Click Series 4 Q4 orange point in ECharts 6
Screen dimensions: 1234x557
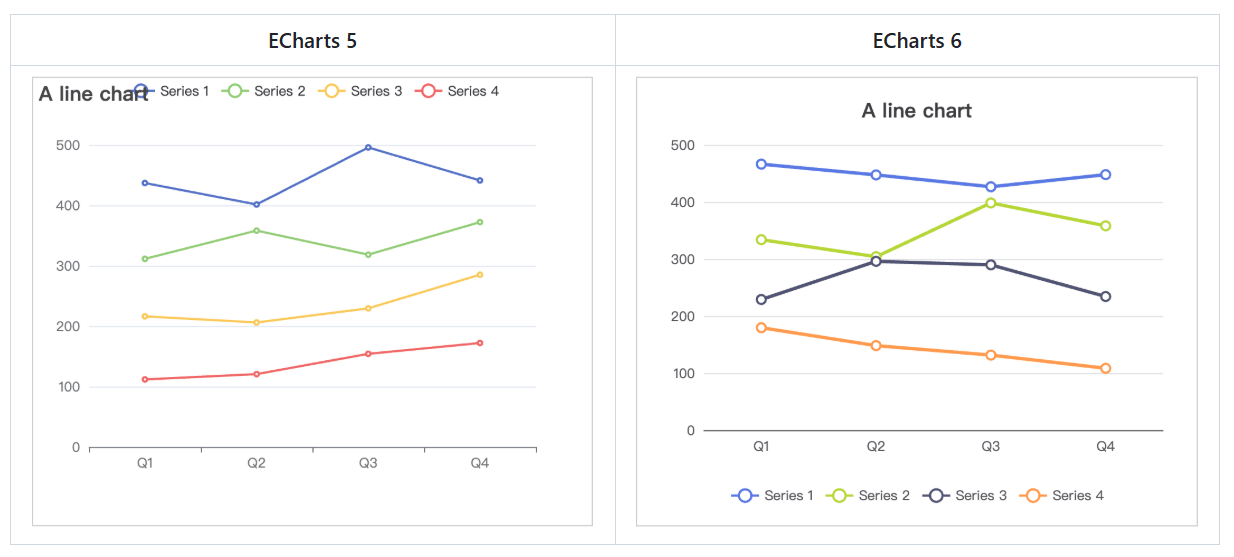[x=1105, y=368]
